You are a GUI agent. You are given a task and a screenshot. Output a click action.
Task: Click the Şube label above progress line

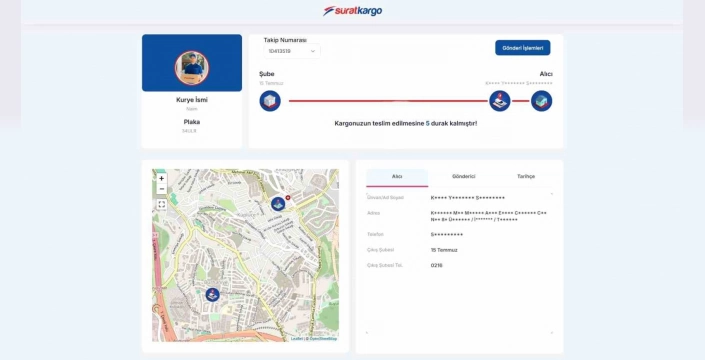click(267, 74)
